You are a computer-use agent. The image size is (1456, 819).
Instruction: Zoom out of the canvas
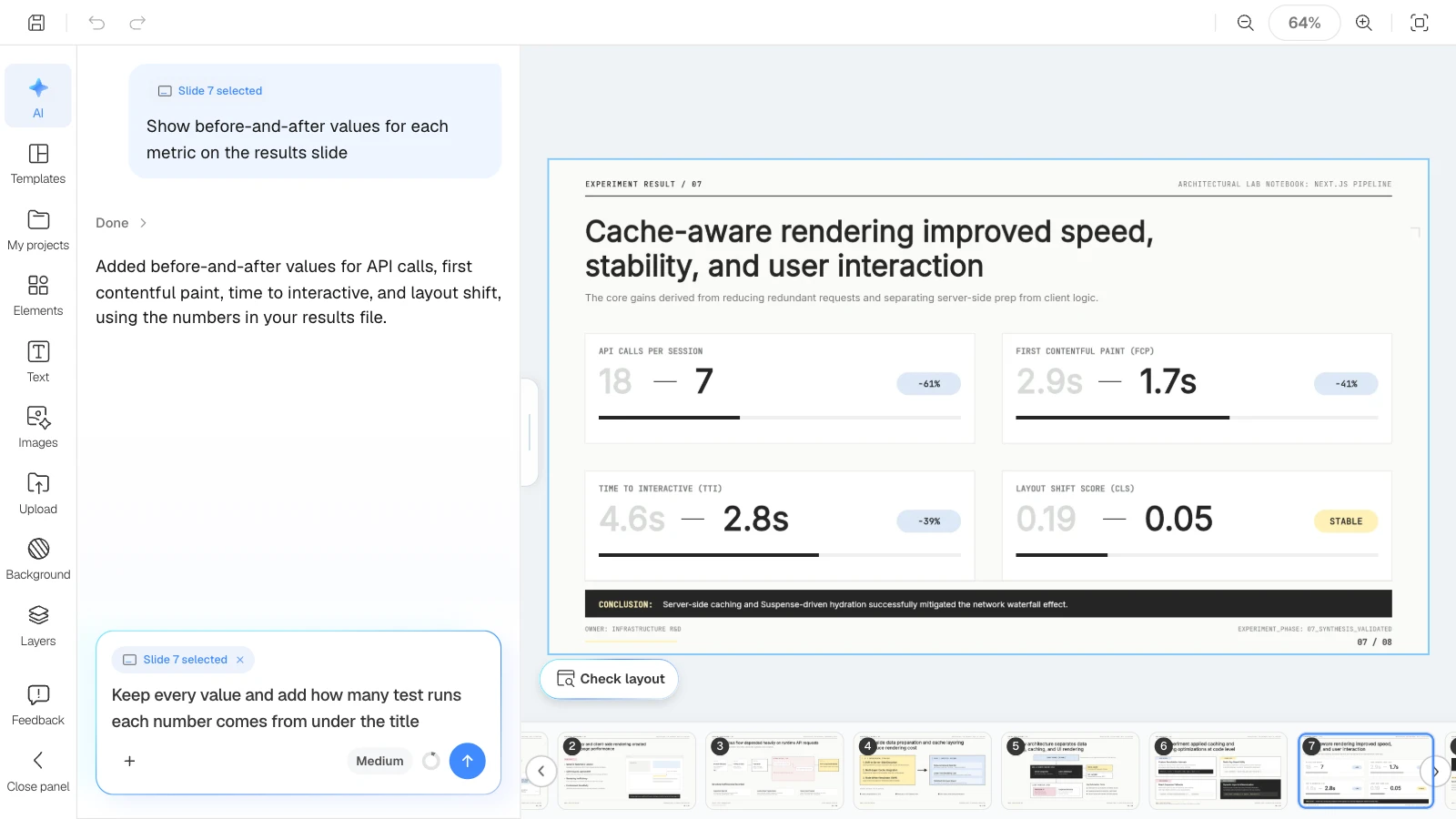pyautogui.click(x=1246, y=23)
